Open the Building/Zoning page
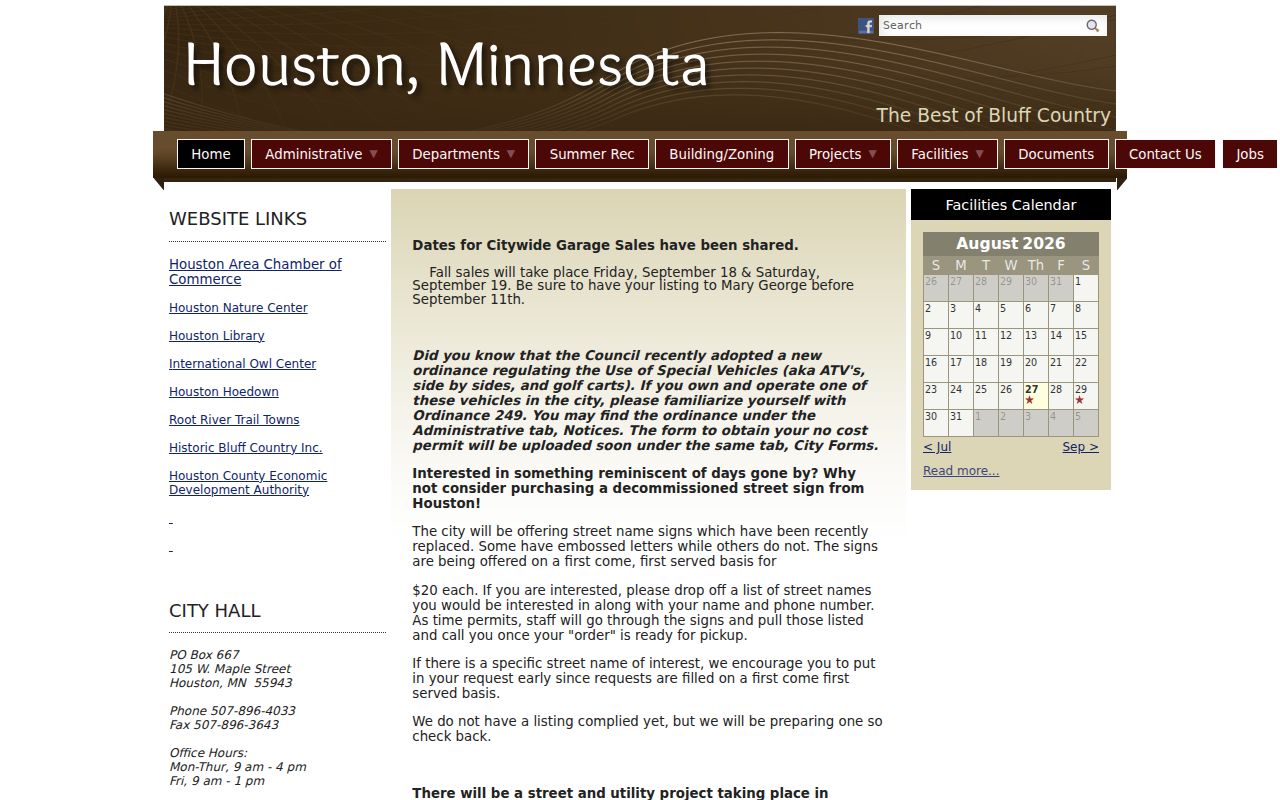1280x800 pixels. 722,154
